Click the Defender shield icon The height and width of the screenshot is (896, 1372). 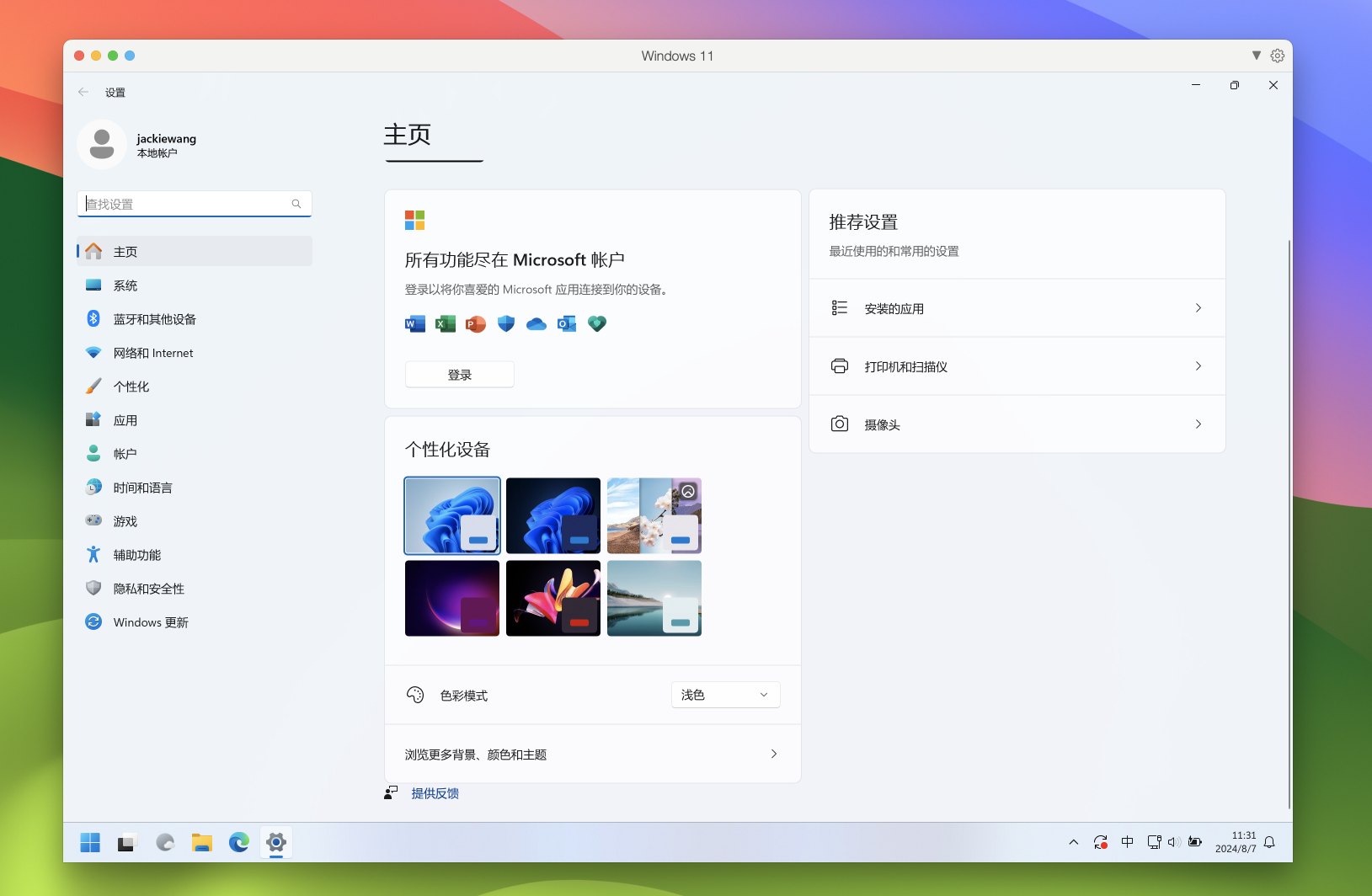506,324
